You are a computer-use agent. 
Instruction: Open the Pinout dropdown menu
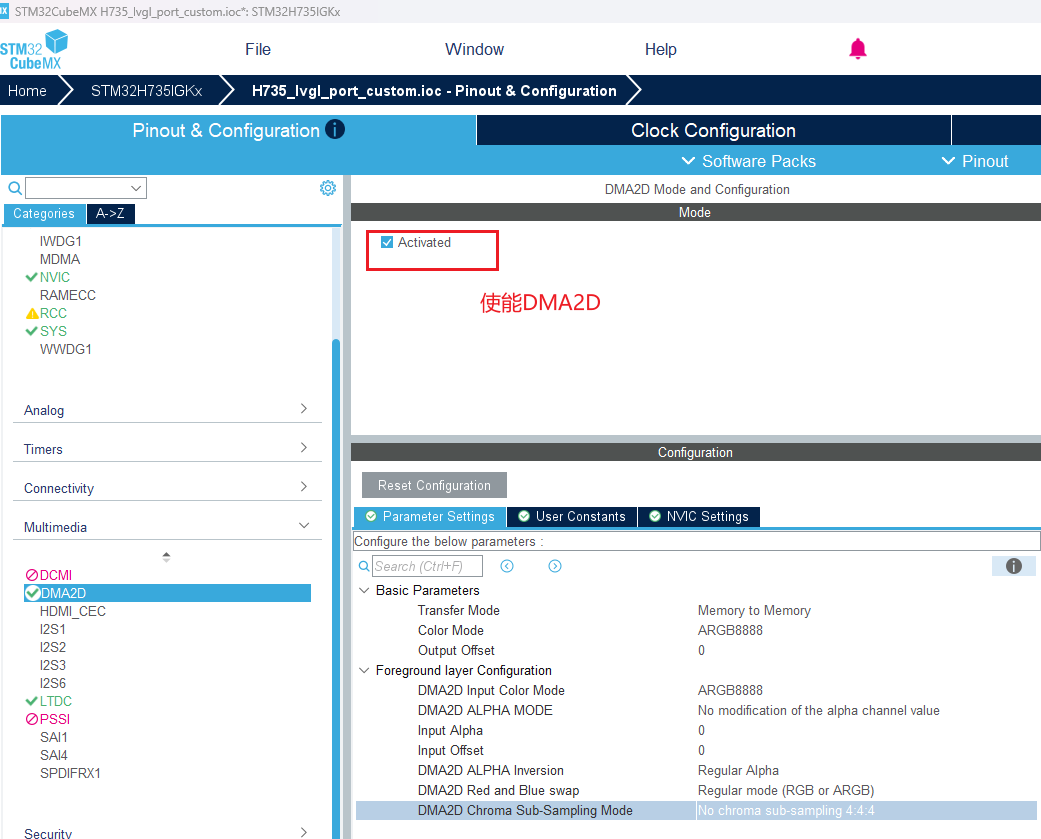(x=975, y=161)
